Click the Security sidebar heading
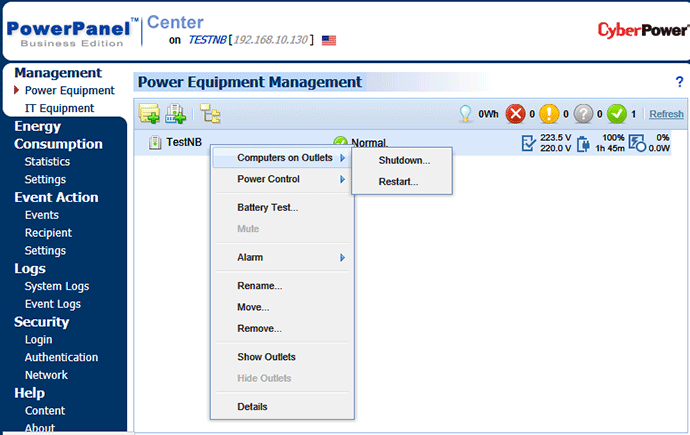Screen dimensions: 690x435 coord(41,322)
